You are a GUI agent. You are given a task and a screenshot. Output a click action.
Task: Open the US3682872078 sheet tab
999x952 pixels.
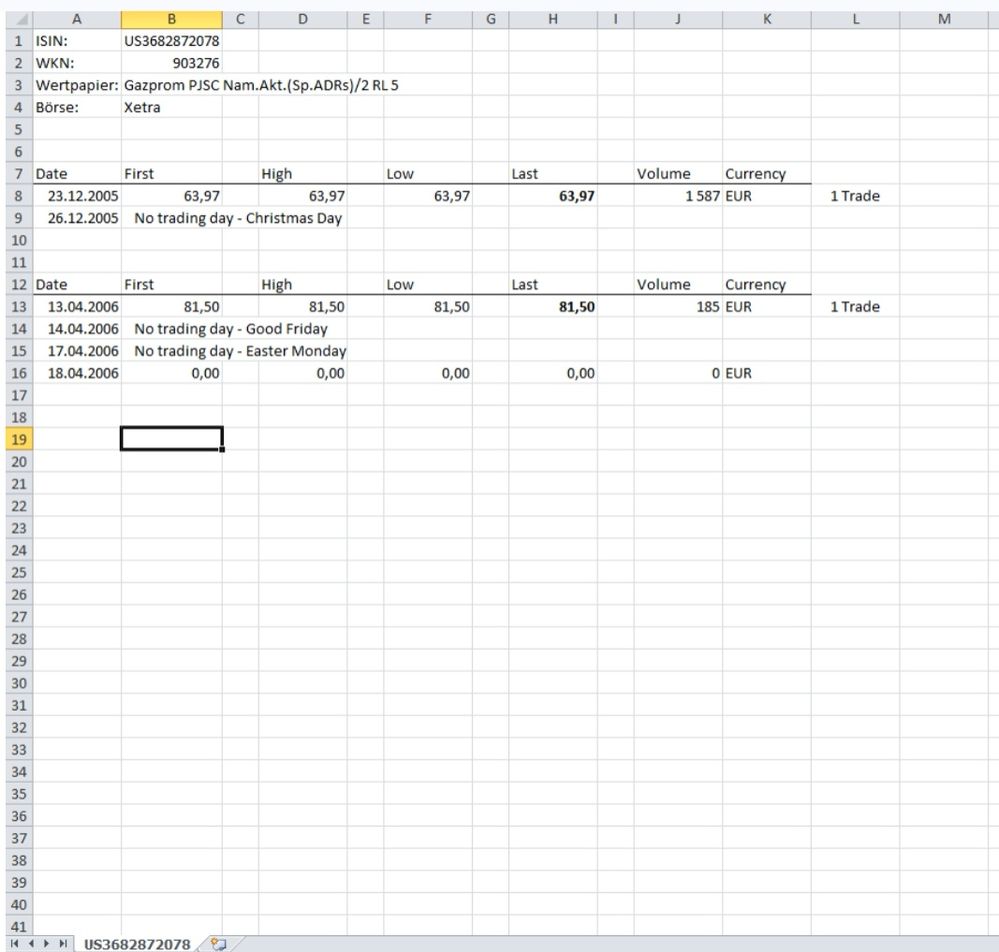point(136,944)
